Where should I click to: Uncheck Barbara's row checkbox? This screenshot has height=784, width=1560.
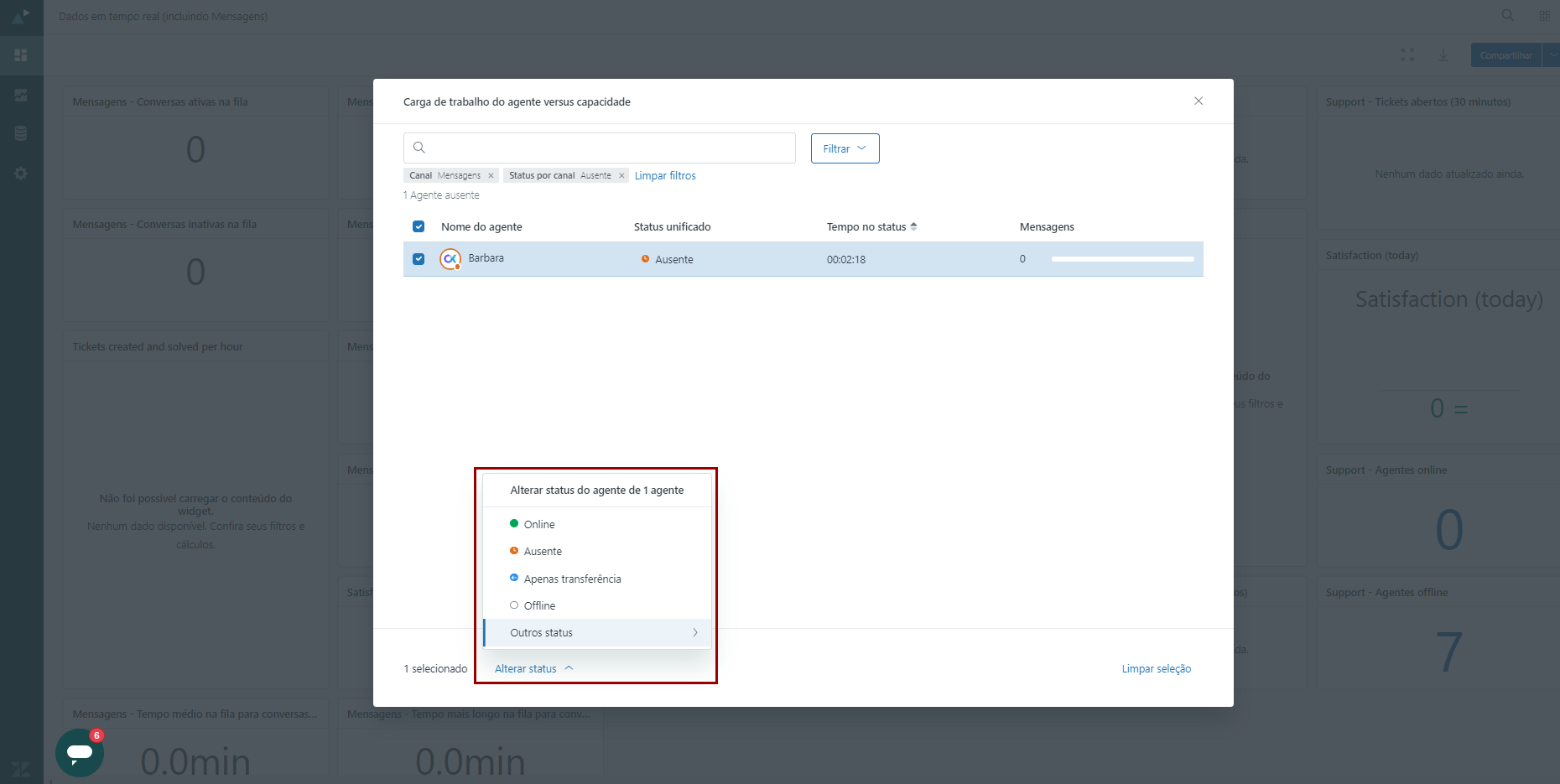tap(419, 259)
